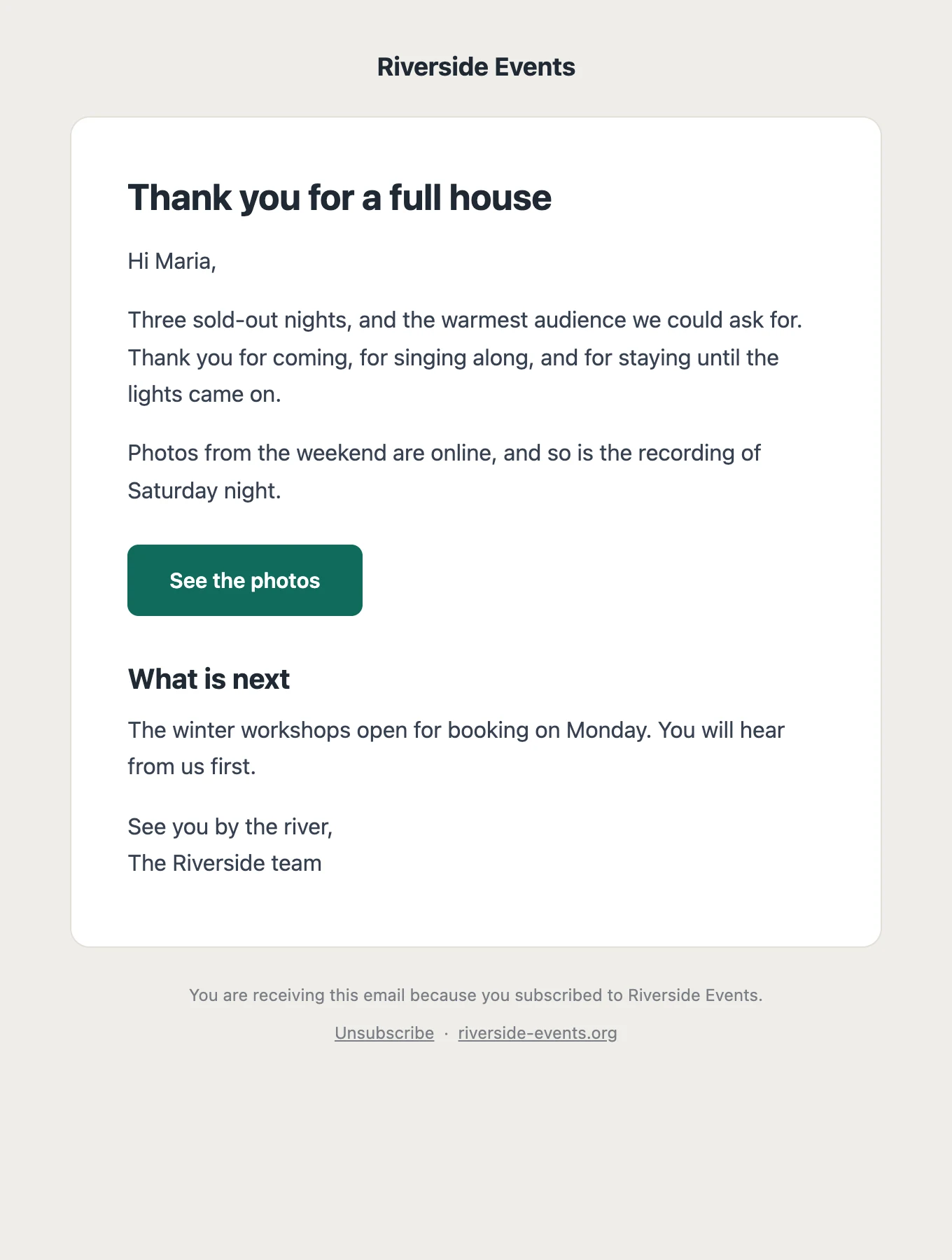952x1260 pixels.
Task: Click the line starting 'The winter workshops open'
Action: pos(456,730)
